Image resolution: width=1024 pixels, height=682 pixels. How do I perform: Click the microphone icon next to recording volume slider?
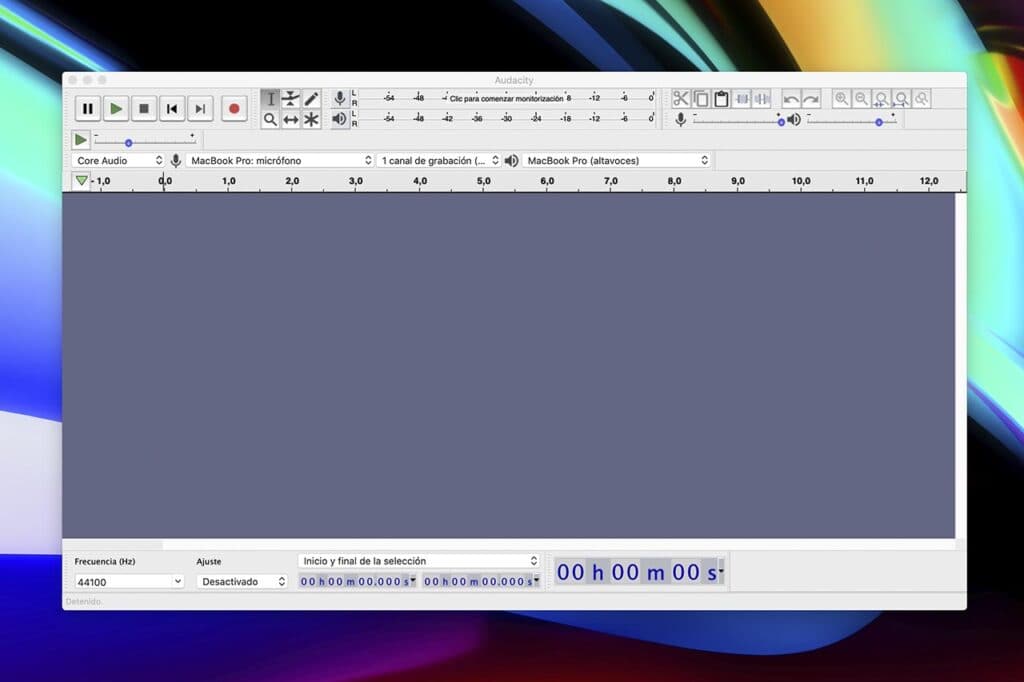pos(680,120)
